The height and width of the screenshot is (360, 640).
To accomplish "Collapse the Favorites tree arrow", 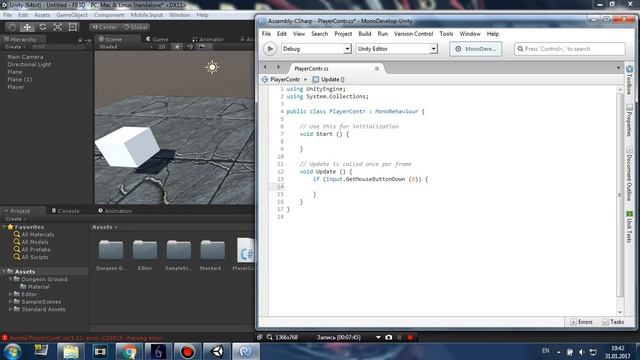I will [x=4, y=227].
